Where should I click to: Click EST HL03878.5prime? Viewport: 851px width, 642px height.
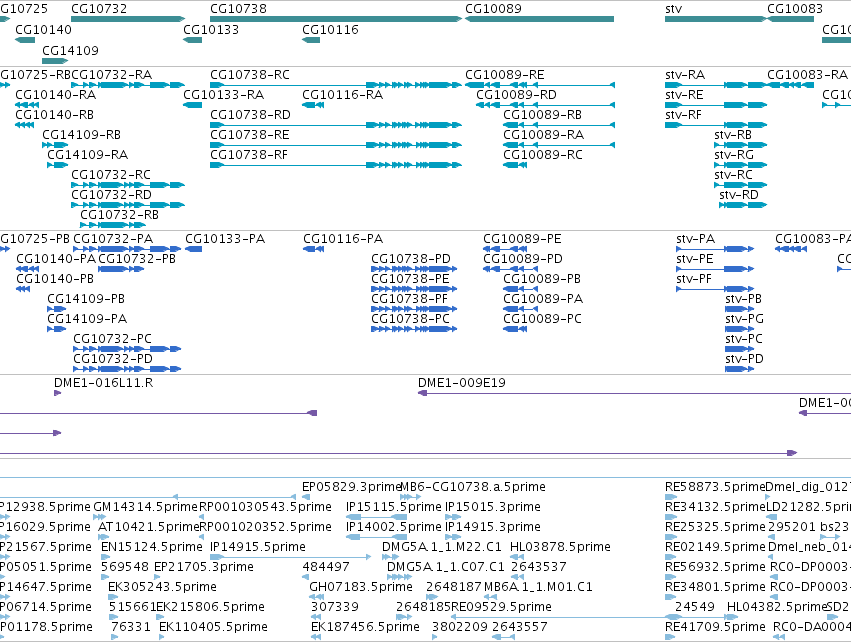[560, 547]
